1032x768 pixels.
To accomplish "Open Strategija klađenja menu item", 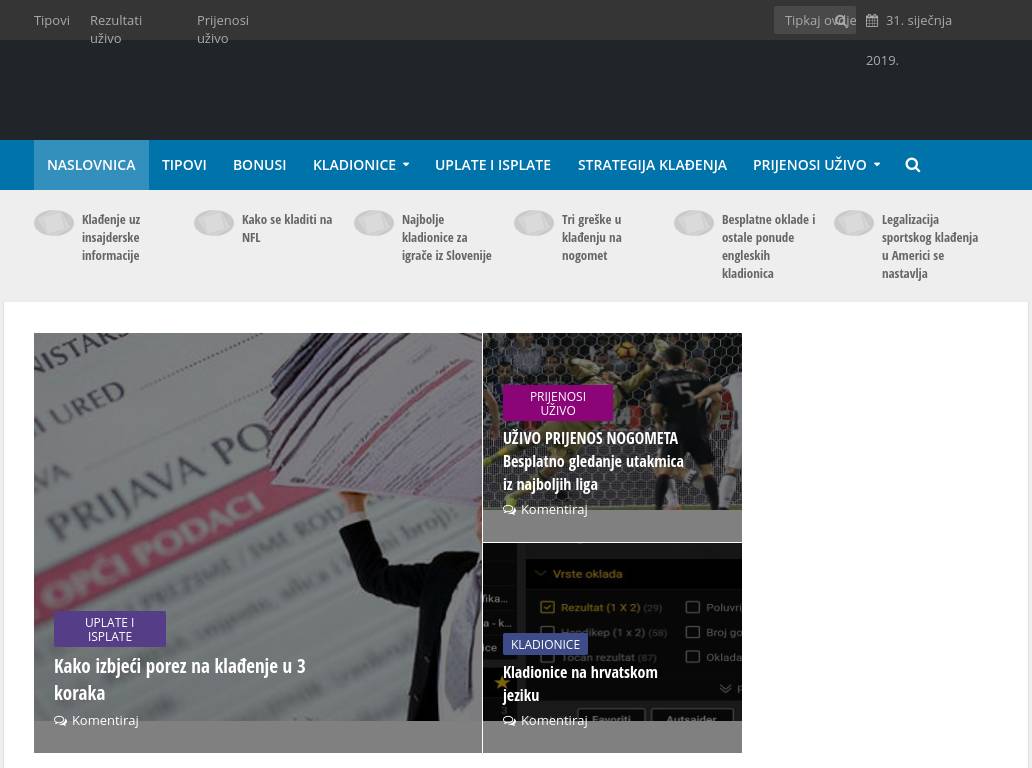I will tap(652, 165).
